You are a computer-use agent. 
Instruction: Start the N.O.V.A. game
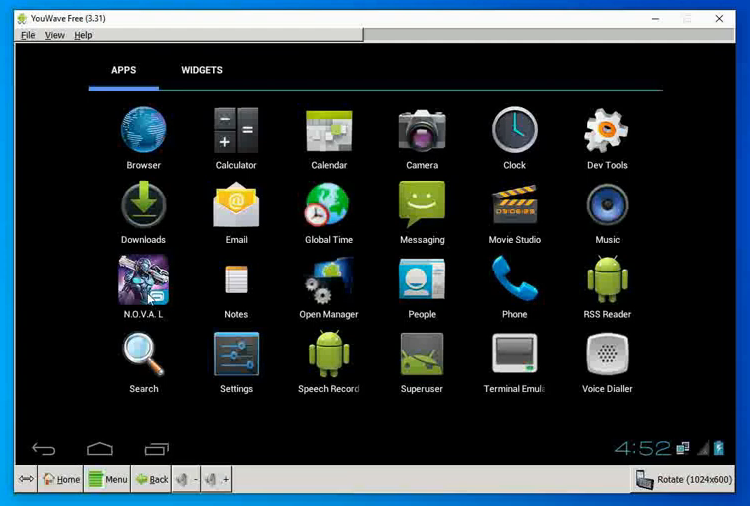[x=143, y=280]
